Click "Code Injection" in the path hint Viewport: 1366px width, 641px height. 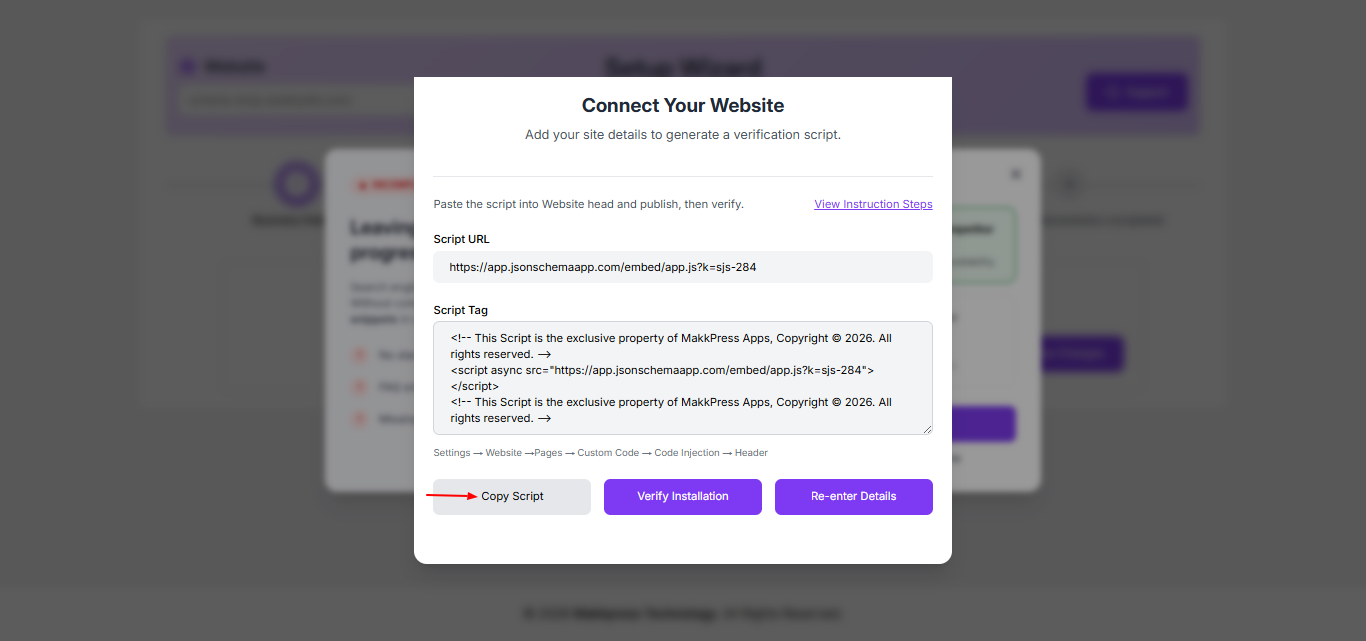(x=687, y=453)
